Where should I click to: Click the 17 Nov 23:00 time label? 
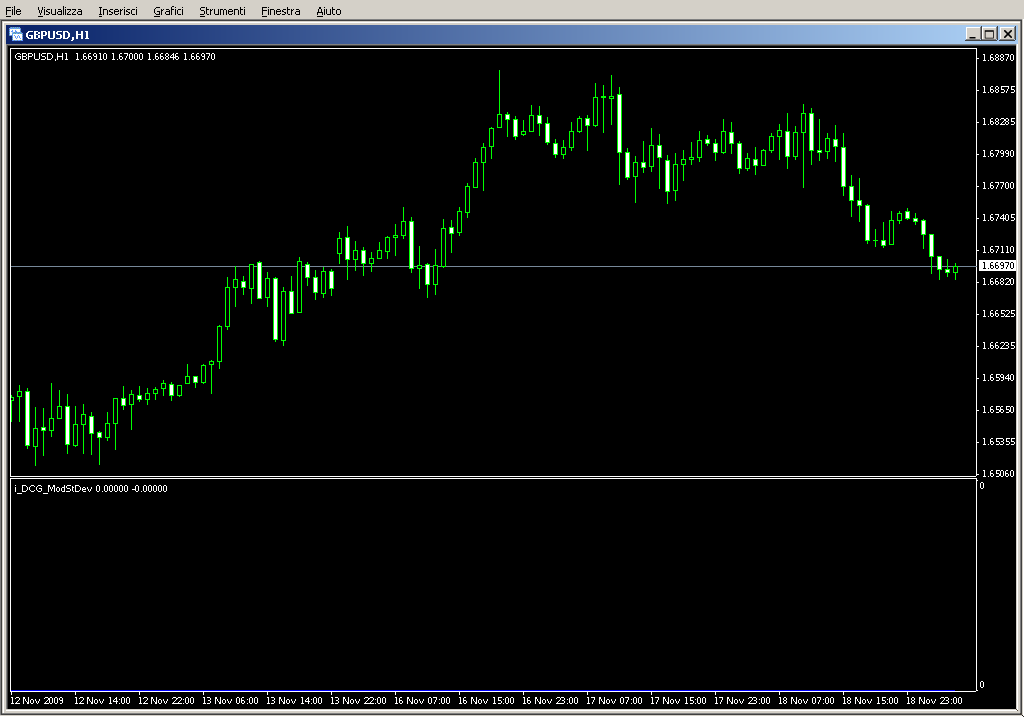click(743, 701)
